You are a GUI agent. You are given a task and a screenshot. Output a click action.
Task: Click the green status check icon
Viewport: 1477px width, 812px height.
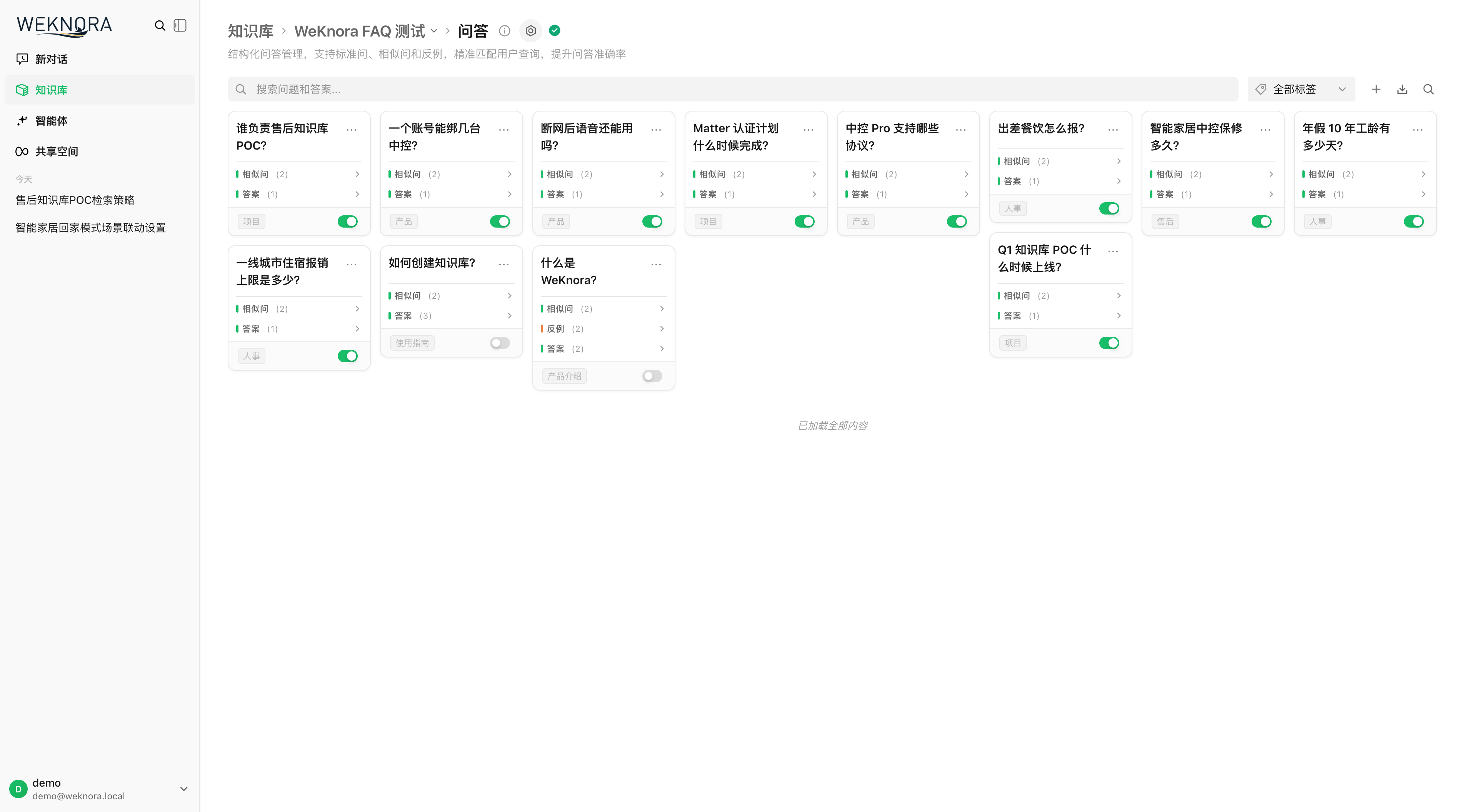[x=554, y=30]
